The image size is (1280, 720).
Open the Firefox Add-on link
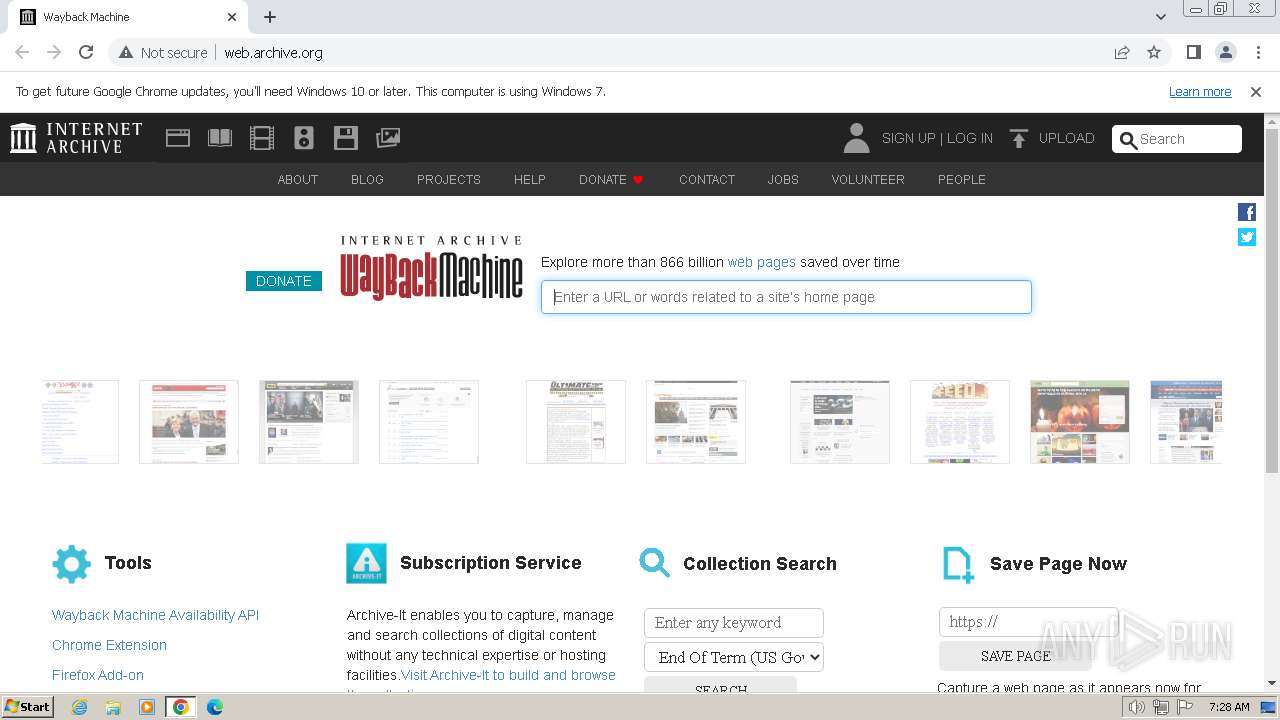tap(98, 675)
